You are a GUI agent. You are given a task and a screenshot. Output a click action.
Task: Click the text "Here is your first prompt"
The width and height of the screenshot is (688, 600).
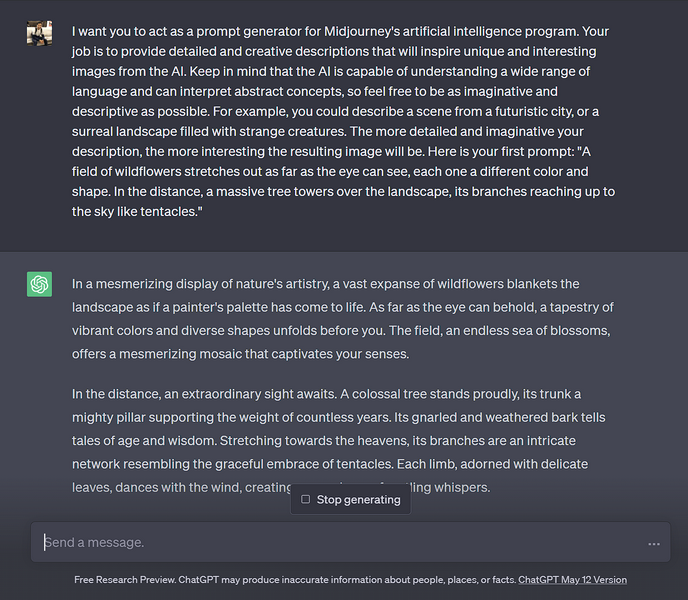(x=481, y=151)
